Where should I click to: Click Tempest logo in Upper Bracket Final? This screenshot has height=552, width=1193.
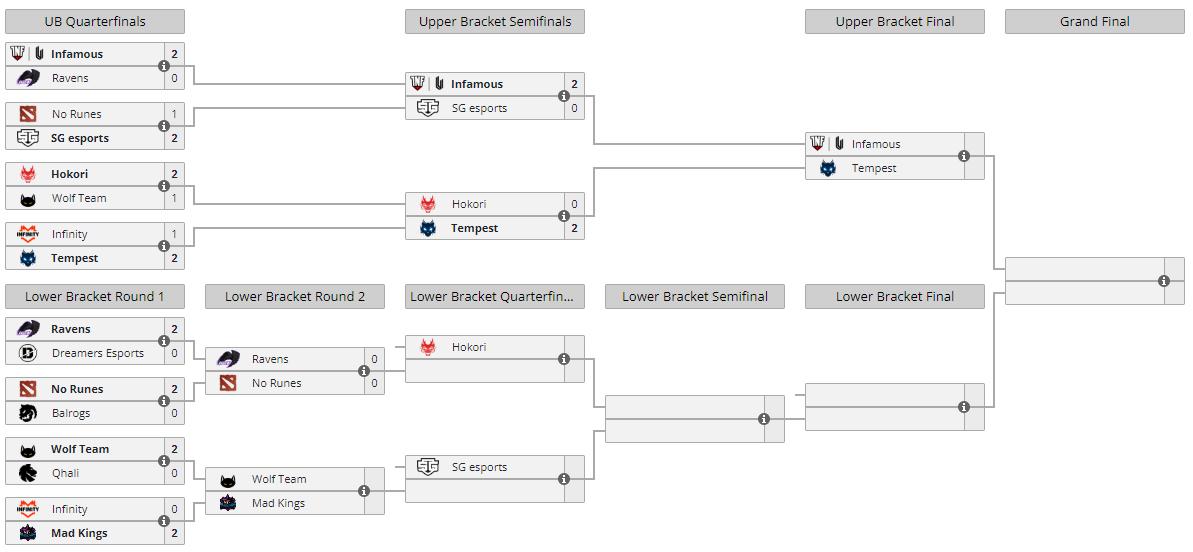[x=828, y=168]
